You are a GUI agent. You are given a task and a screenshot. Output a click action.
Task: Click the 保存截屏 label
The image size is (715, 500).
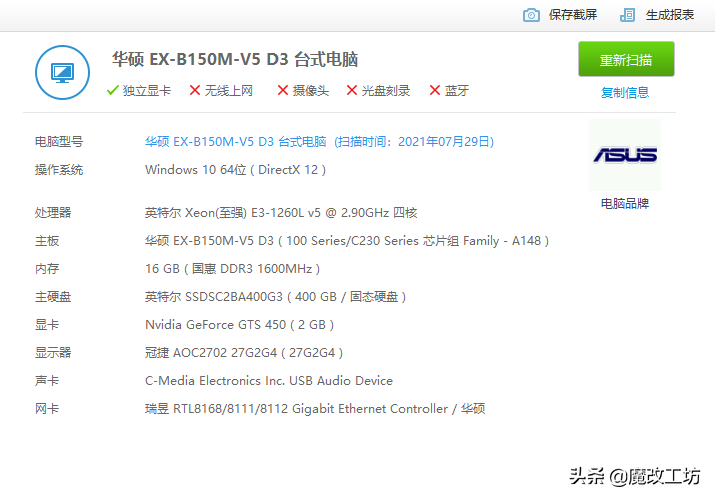tap(573, 15)
